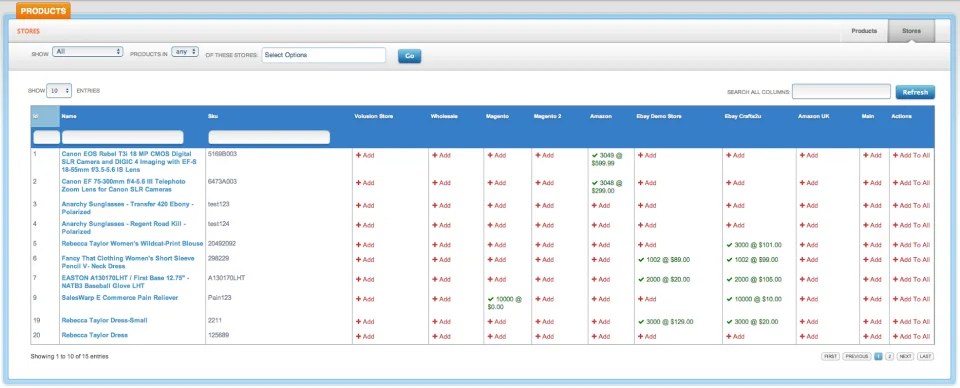Sort table by the Sku column header

[x=213, y=116]
